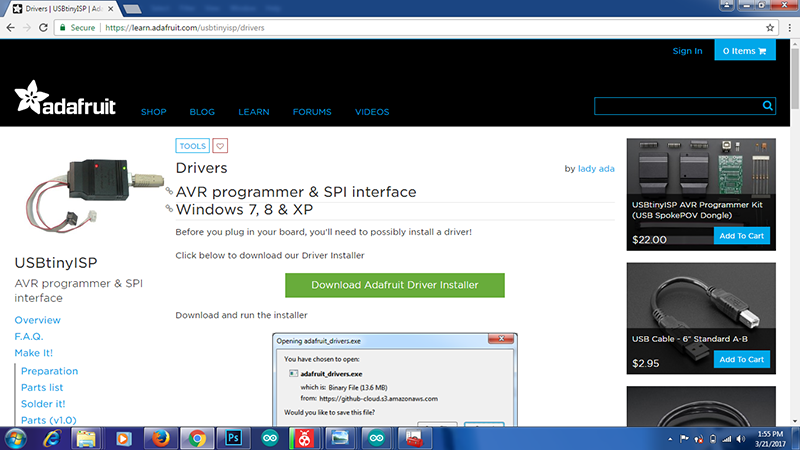
Task: Favorite this guide with the heart icon
Action: pos(220,146)
